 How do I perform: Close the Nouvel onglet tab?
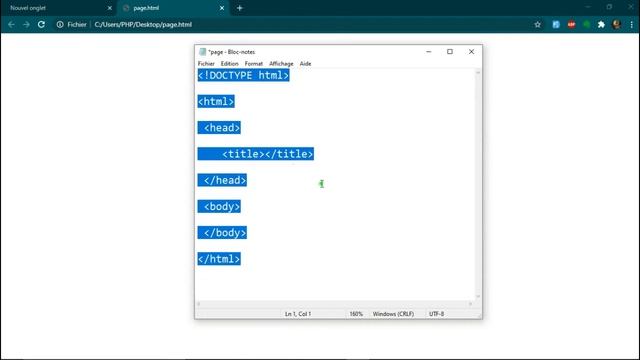pos(109,8)
